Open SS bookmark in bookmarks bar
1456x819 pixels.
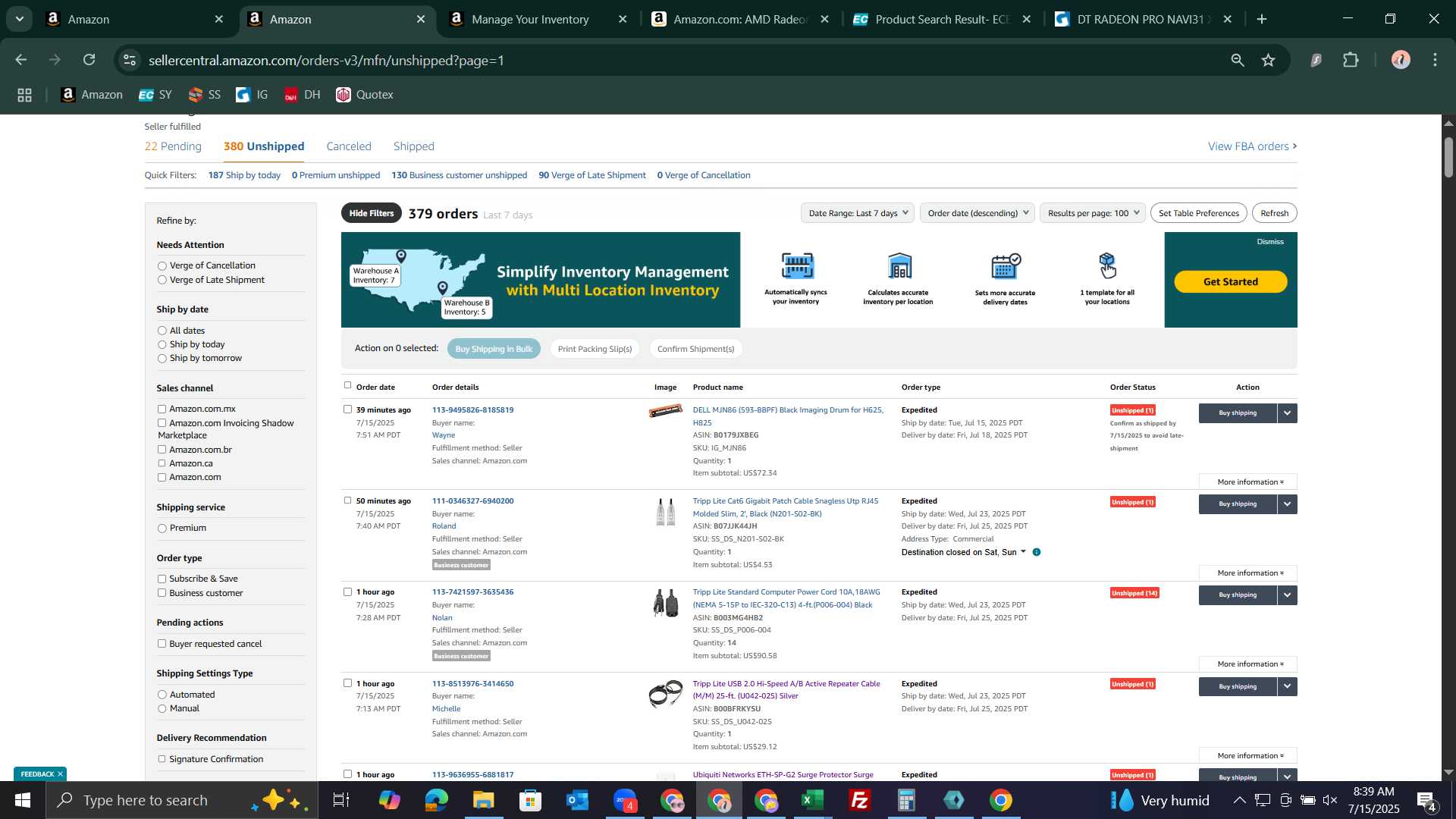point(204,95)
